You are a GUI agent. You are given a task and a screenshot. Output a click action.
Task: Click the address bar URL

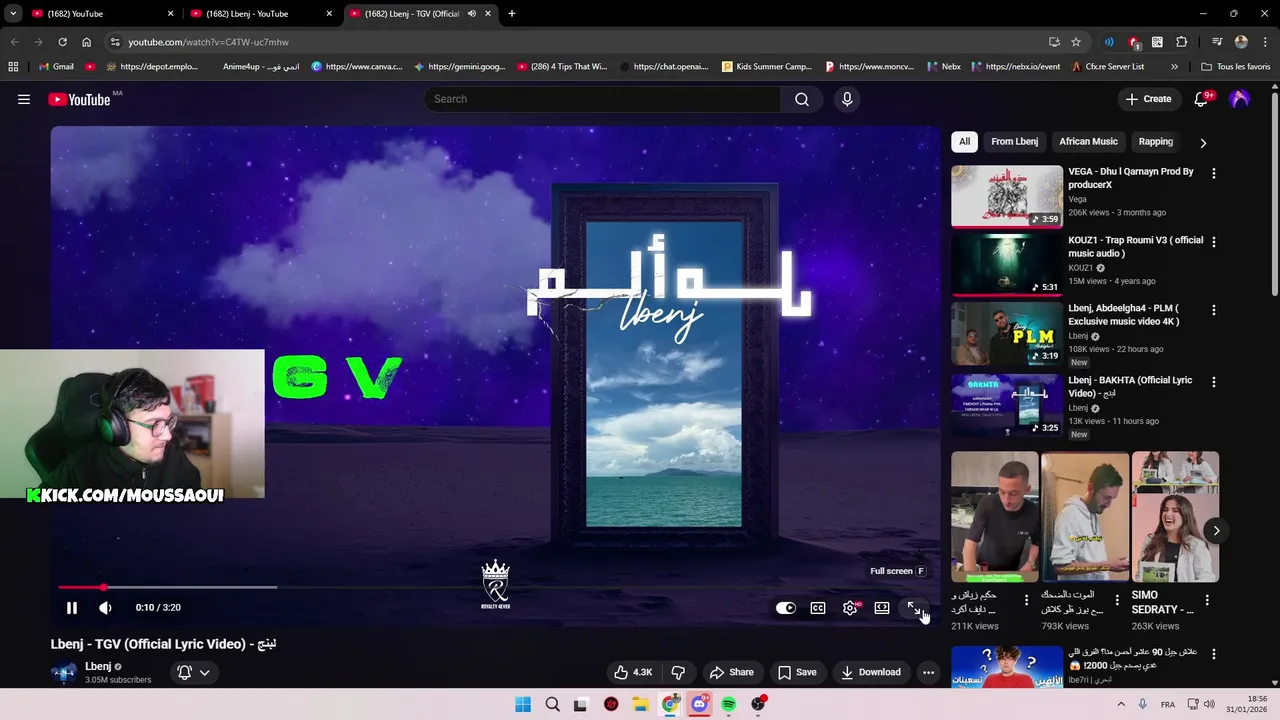point(208,42)
